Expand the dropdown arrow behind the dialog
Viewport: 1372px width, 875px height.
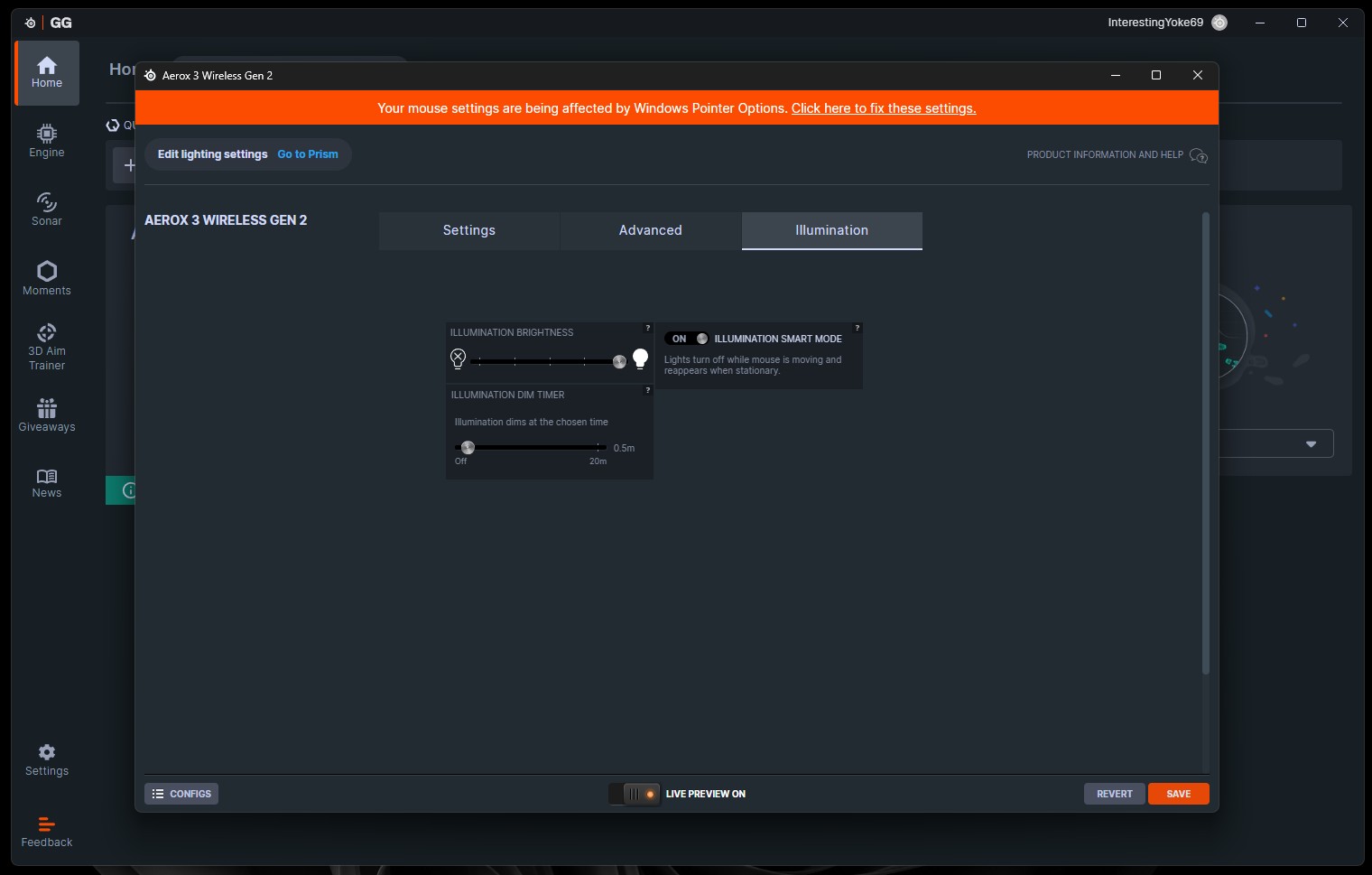tap(1311, 443)
